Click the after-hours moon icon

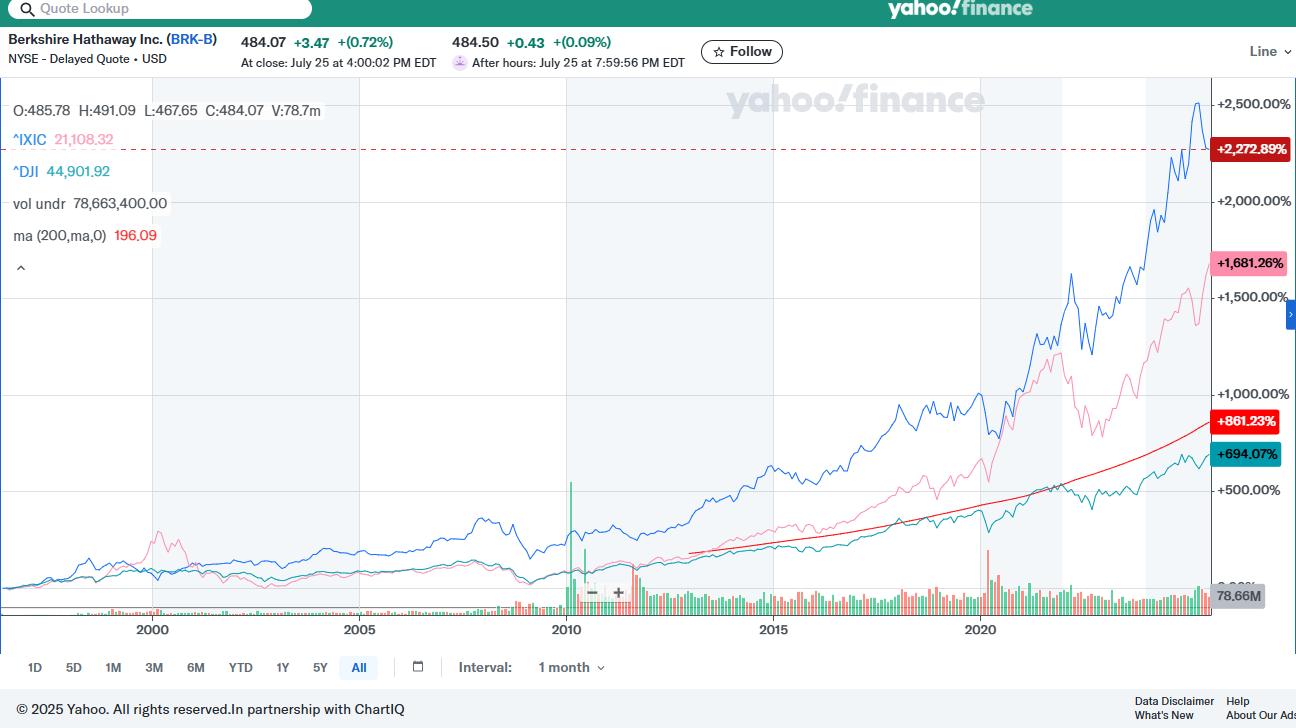[x=460, y=62]
